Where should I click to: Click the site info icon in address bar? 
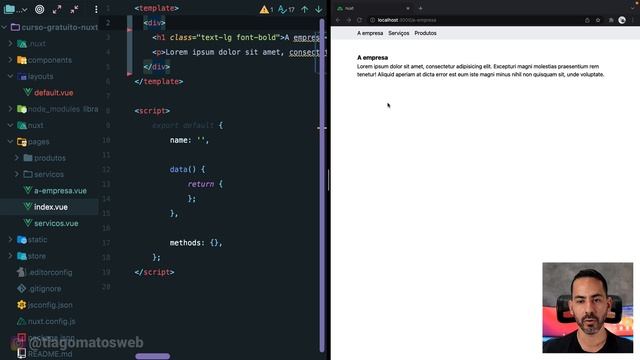click(x=372, y=20)
